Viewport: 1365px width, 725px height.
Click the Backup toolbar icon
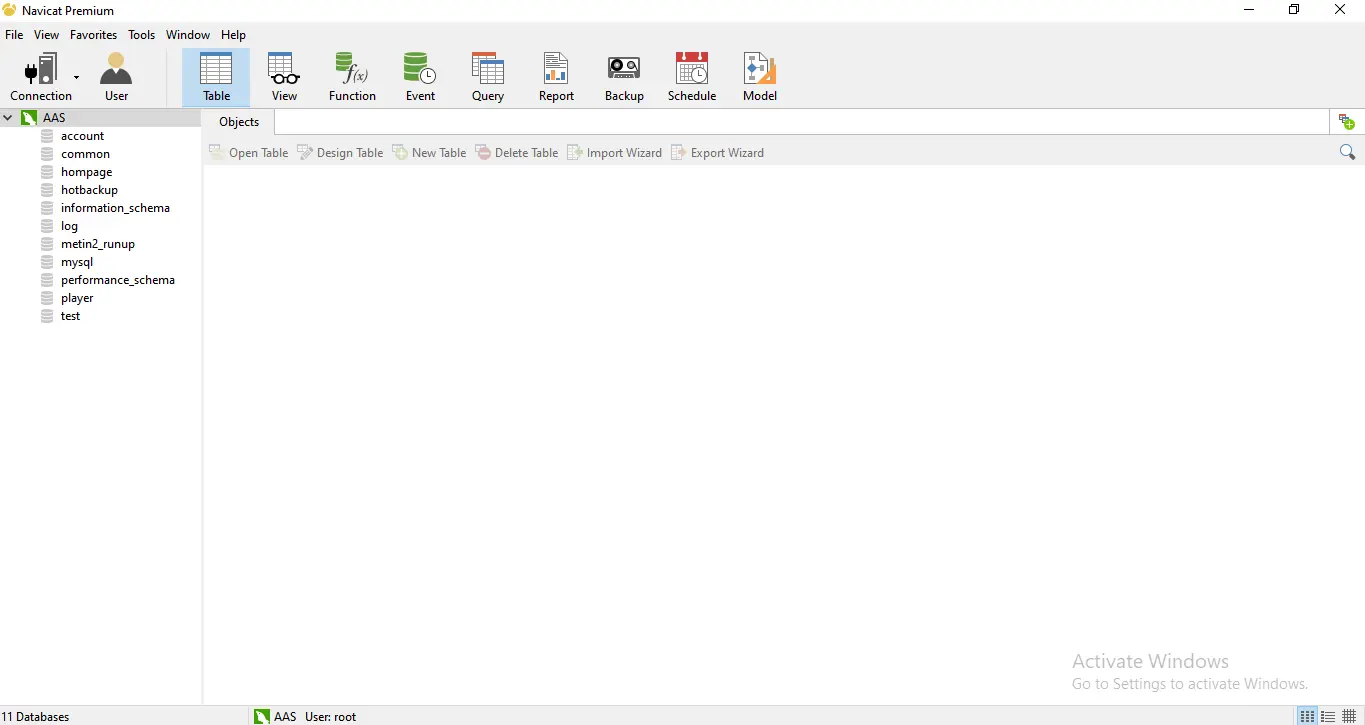624,77
